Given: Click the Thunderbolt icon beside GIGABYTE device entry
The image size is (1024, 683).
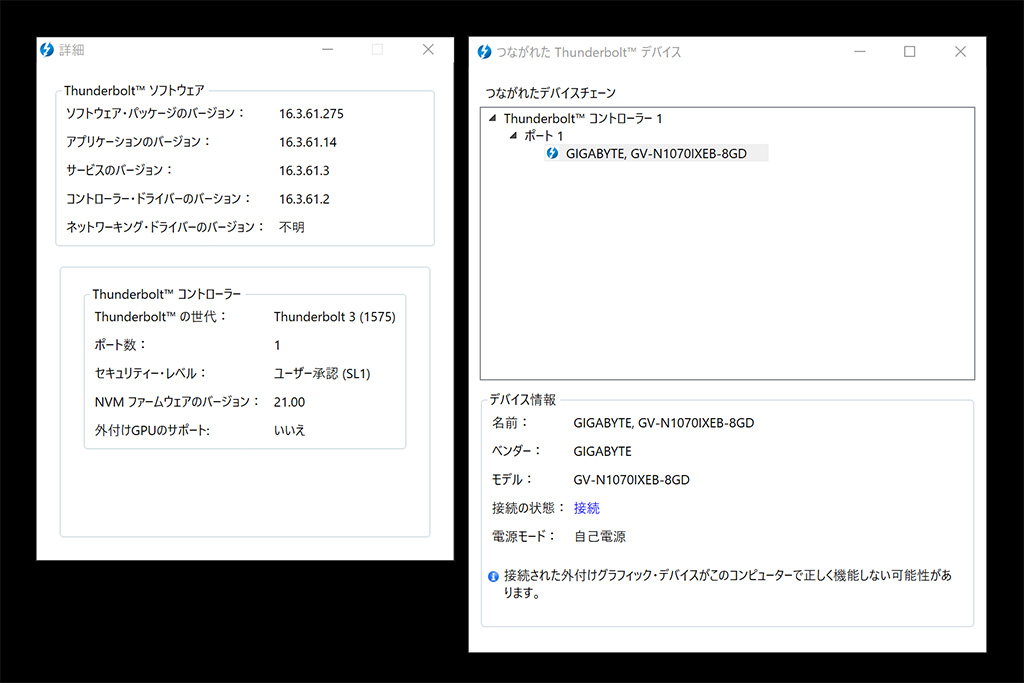Looking at the screenshot, I should pos(551,153).
